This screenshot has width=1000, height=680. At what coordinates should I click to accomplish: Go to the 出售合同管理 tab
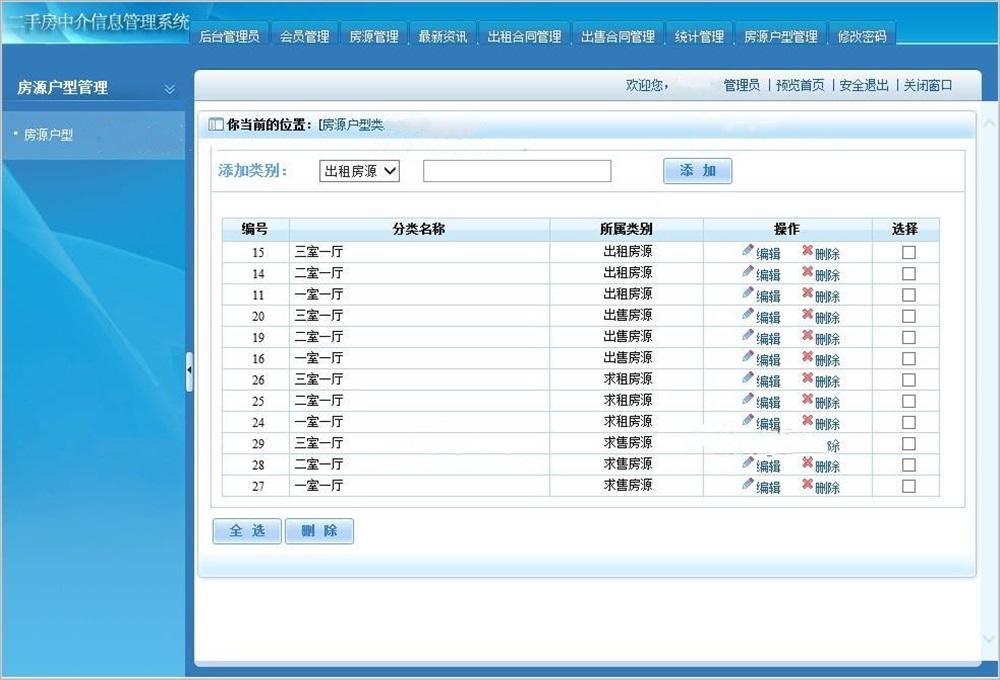[x=617, y=36]
